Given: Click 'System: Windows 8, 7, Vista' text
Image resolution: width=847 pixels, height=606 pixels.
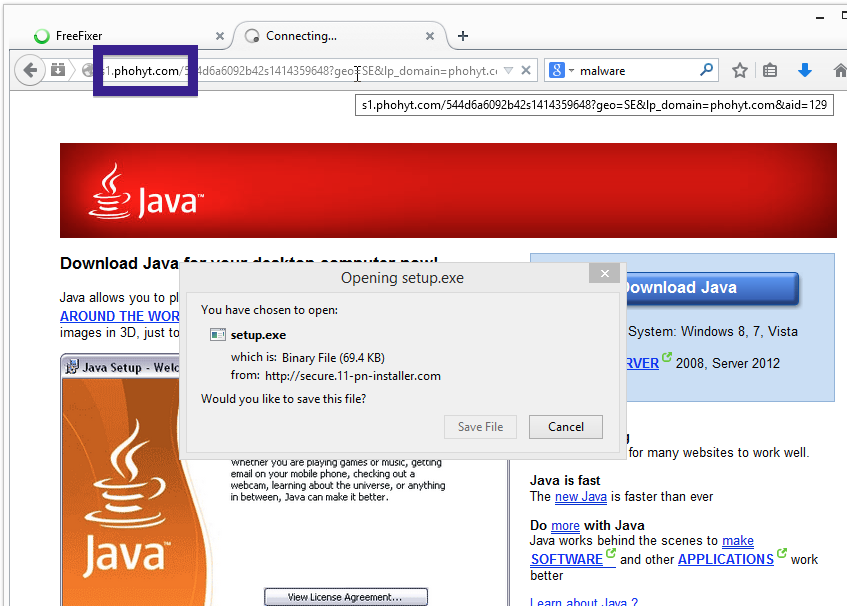Looking at the screenshot, I should pos(712,331).
